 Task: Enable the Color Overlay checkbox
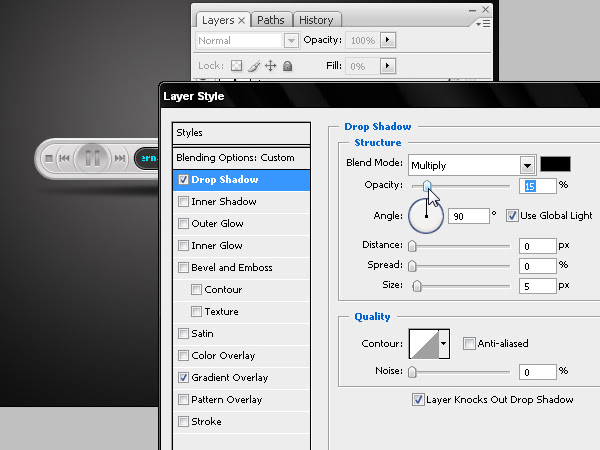183,355
